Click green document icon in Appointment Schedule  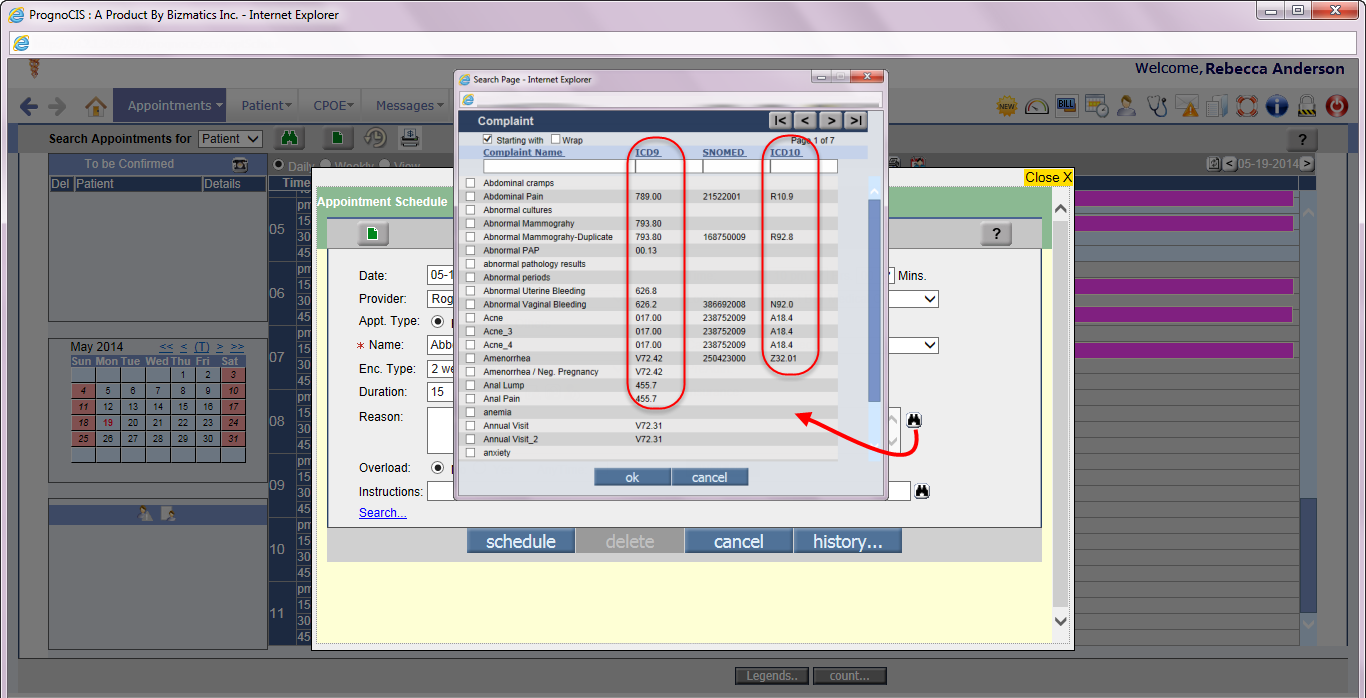373,234
